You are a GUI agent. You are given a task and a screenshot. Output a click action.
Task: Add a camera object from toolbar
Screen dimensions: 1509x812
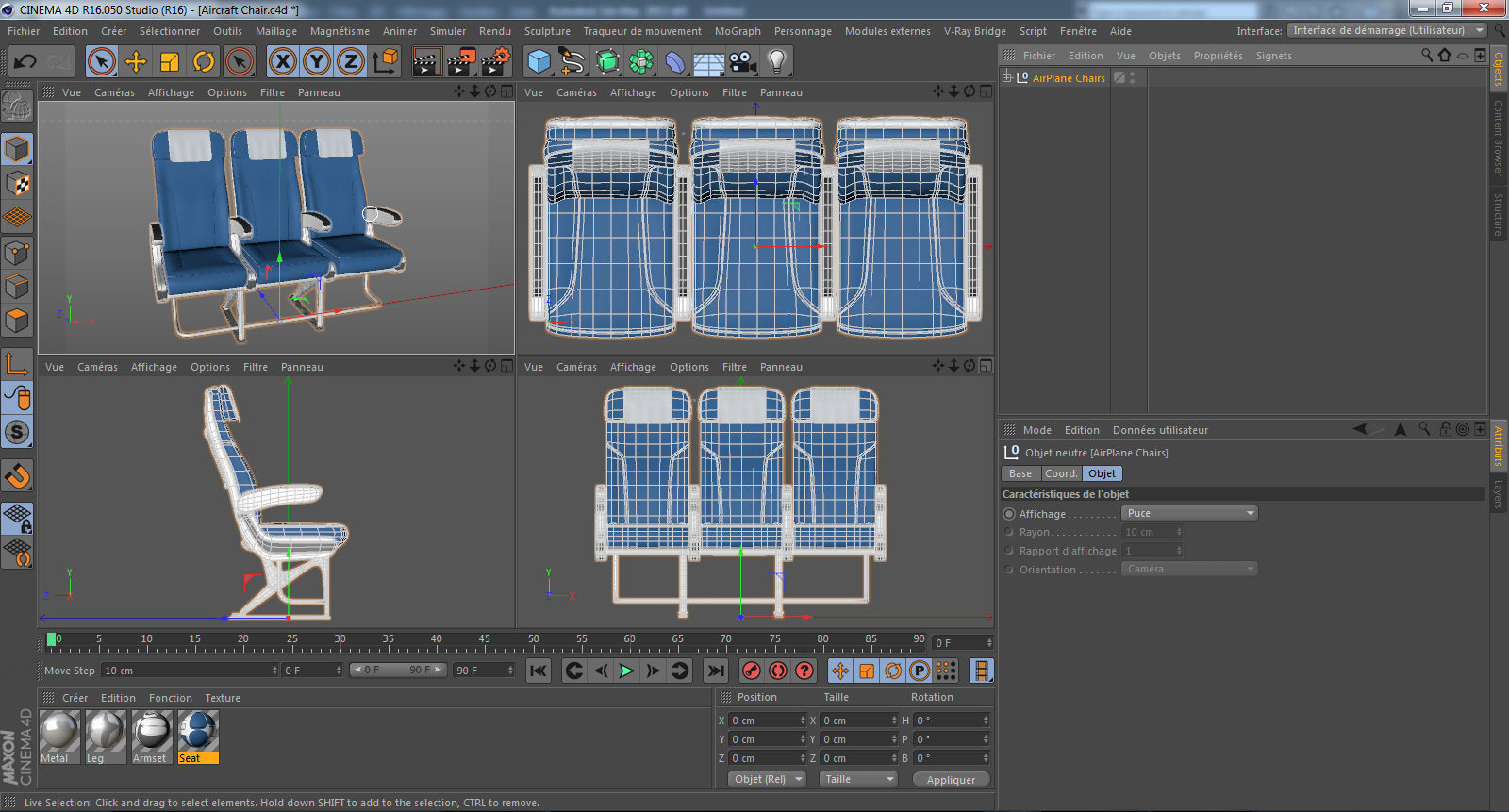coord(742,62)
